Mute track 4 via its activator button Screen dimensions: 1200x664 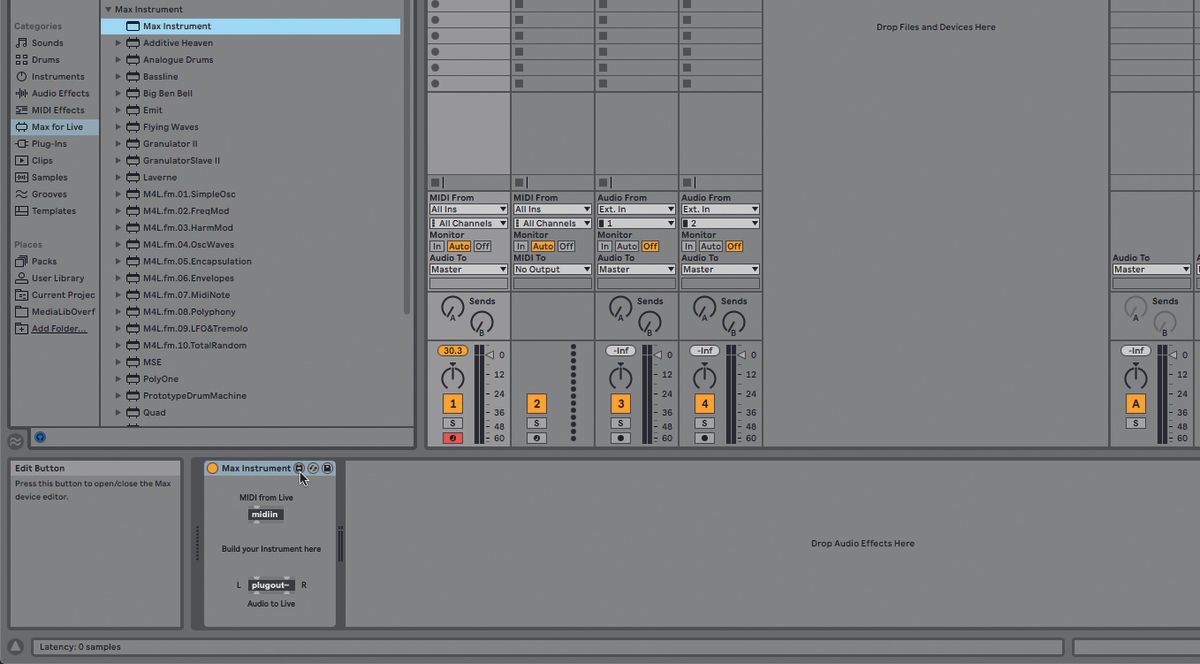705,403
